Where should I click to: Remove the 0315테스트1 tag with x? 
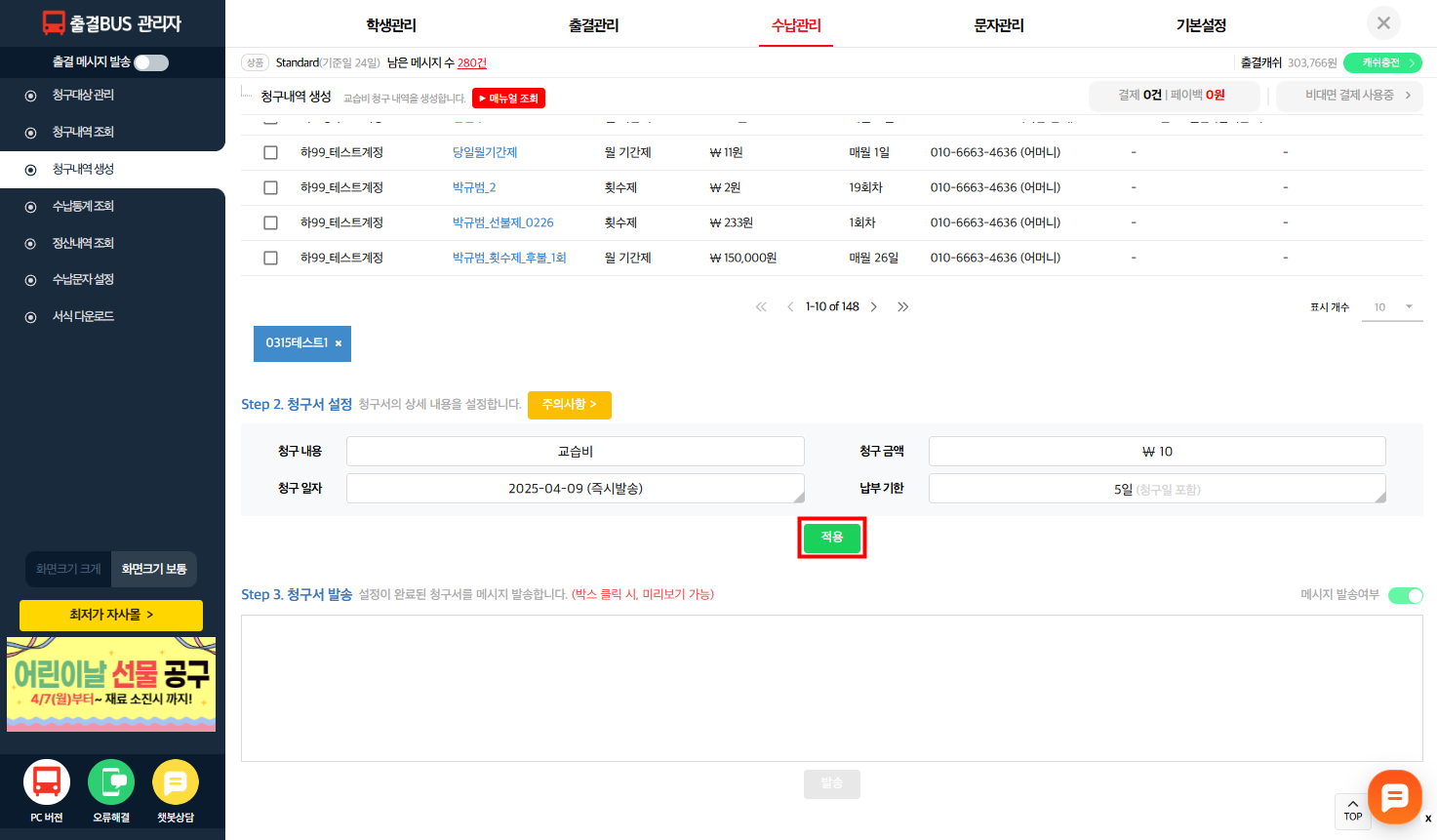339,343
